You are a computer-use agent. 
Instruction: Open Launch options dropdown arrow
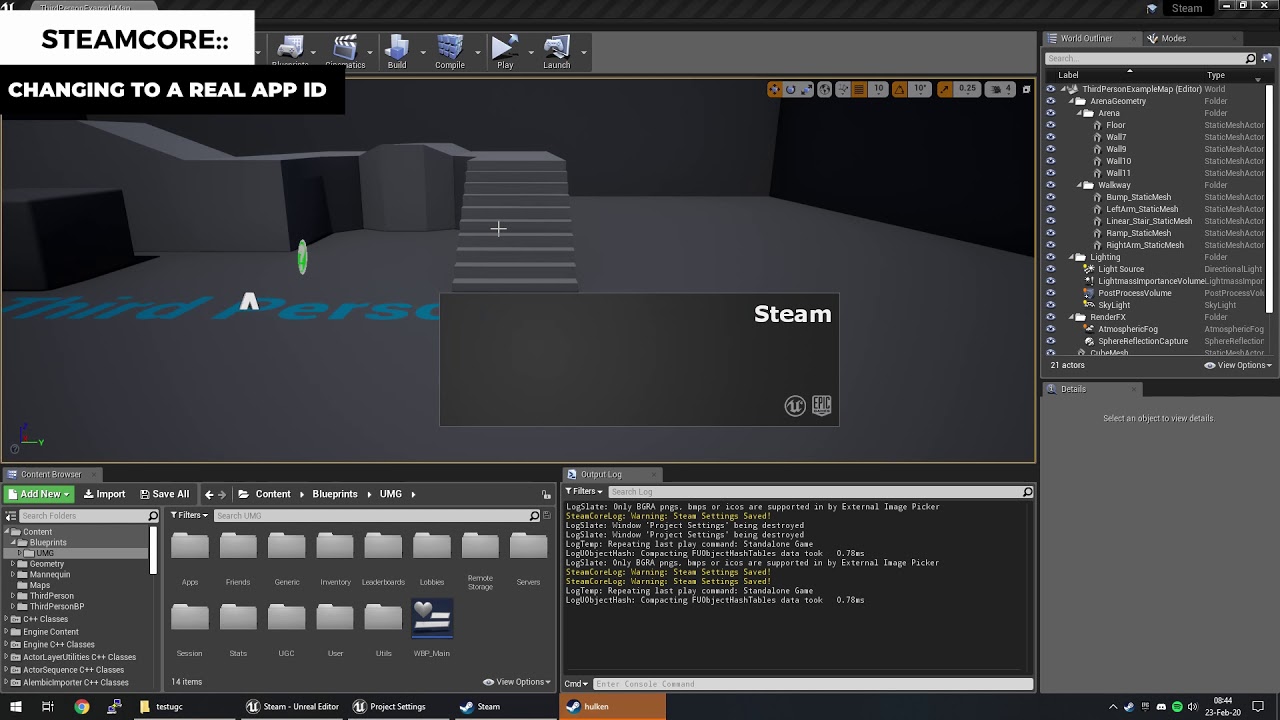pyautogui.click(x=584, y=52)
